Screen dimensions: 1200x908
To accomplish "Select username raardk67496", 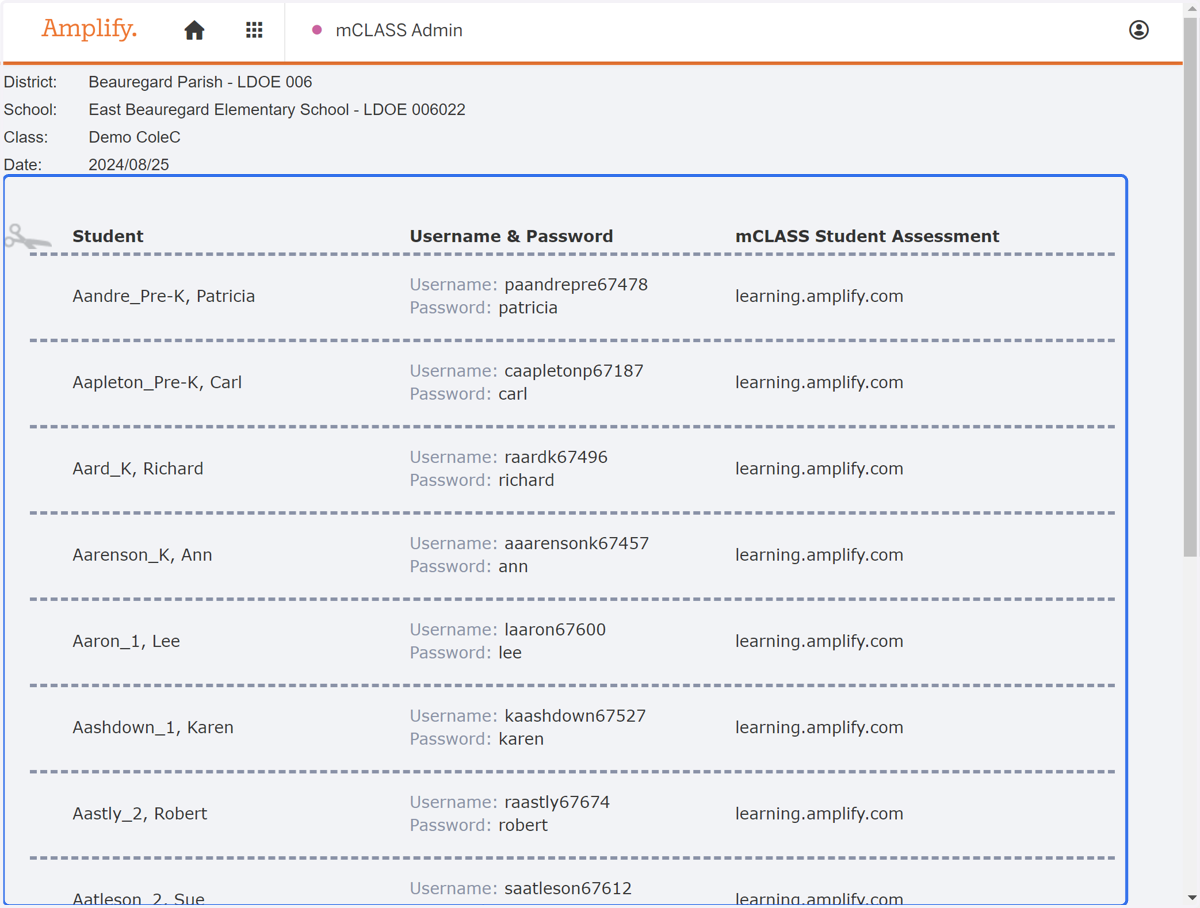I will pos(556,457).
